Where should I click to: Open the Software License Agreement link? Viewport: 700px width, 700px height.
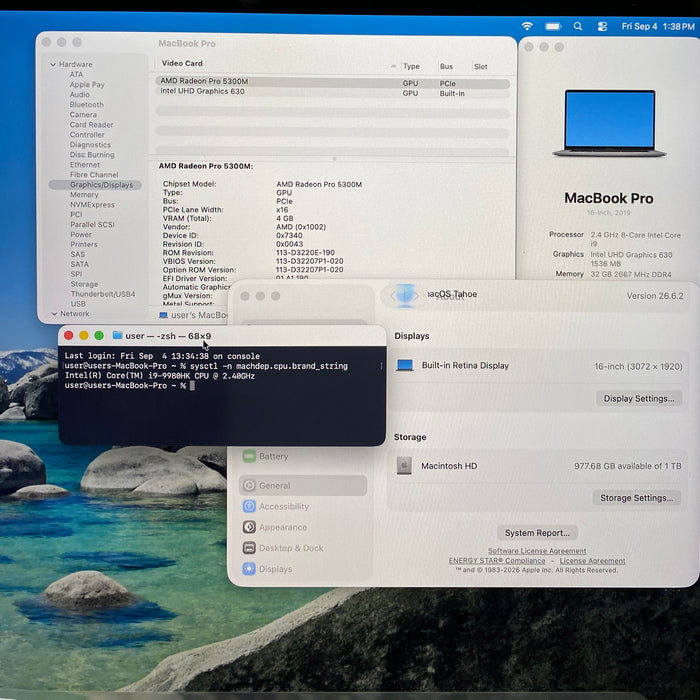coord(537,551)
